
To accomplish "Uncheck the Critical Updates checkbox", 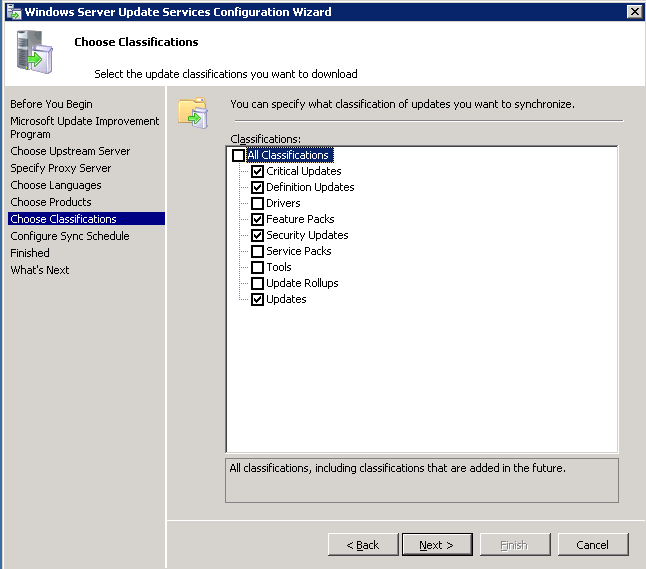I will click(x=257, y=171).
